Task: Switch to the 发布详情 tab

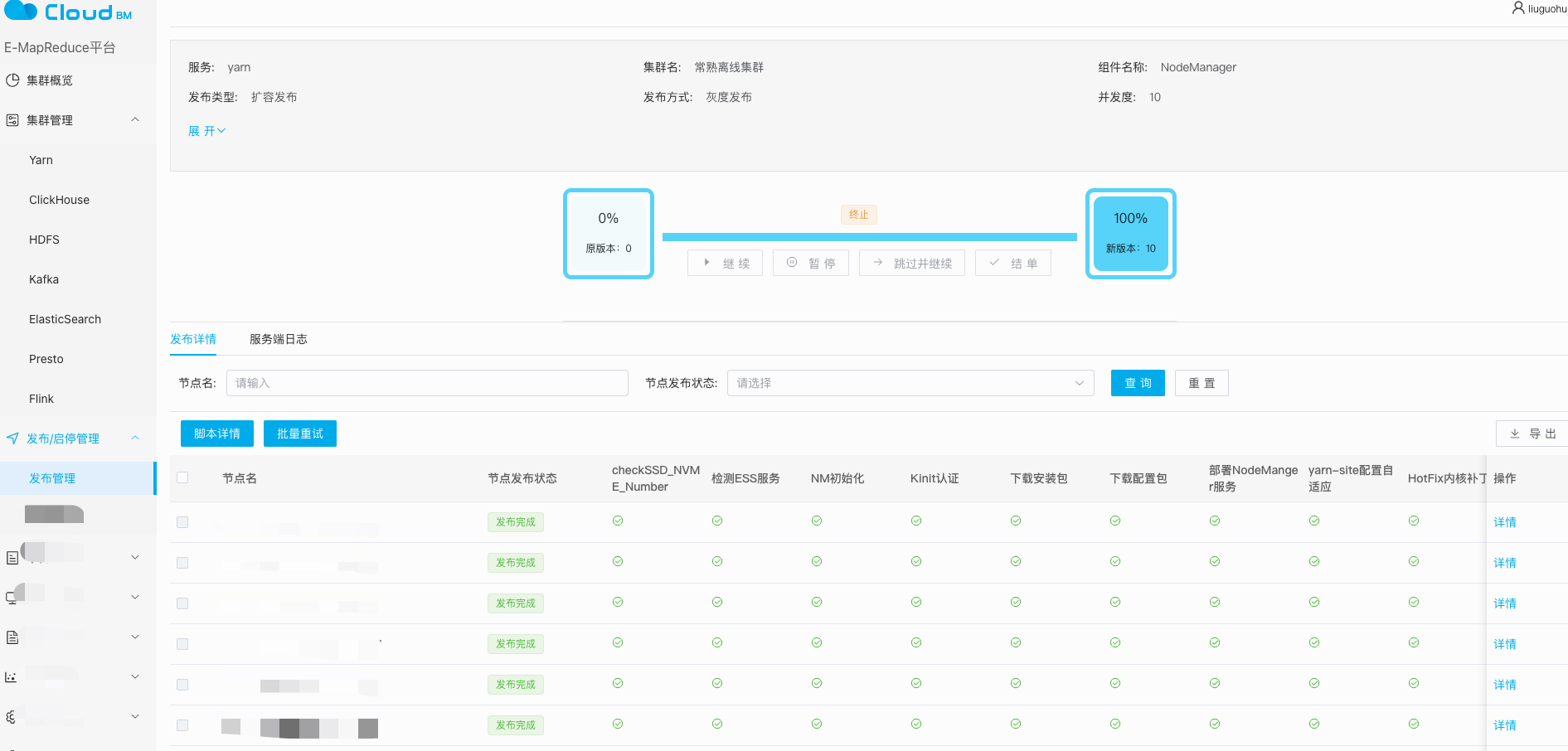Action: tap(193, 339)
